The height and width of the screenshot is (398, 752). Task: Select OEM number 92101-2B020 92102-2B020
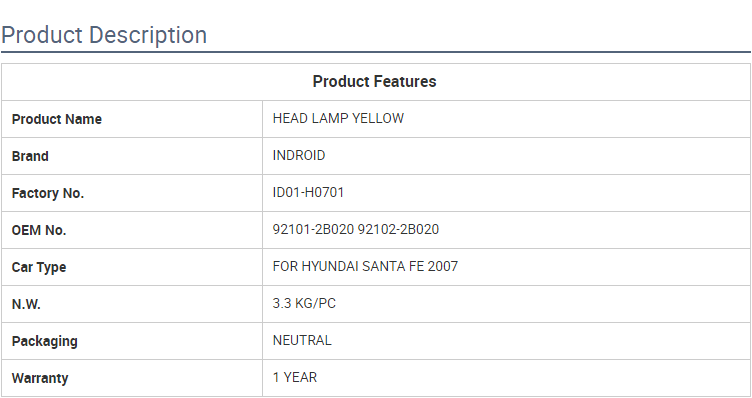click(x=355, y=229)
